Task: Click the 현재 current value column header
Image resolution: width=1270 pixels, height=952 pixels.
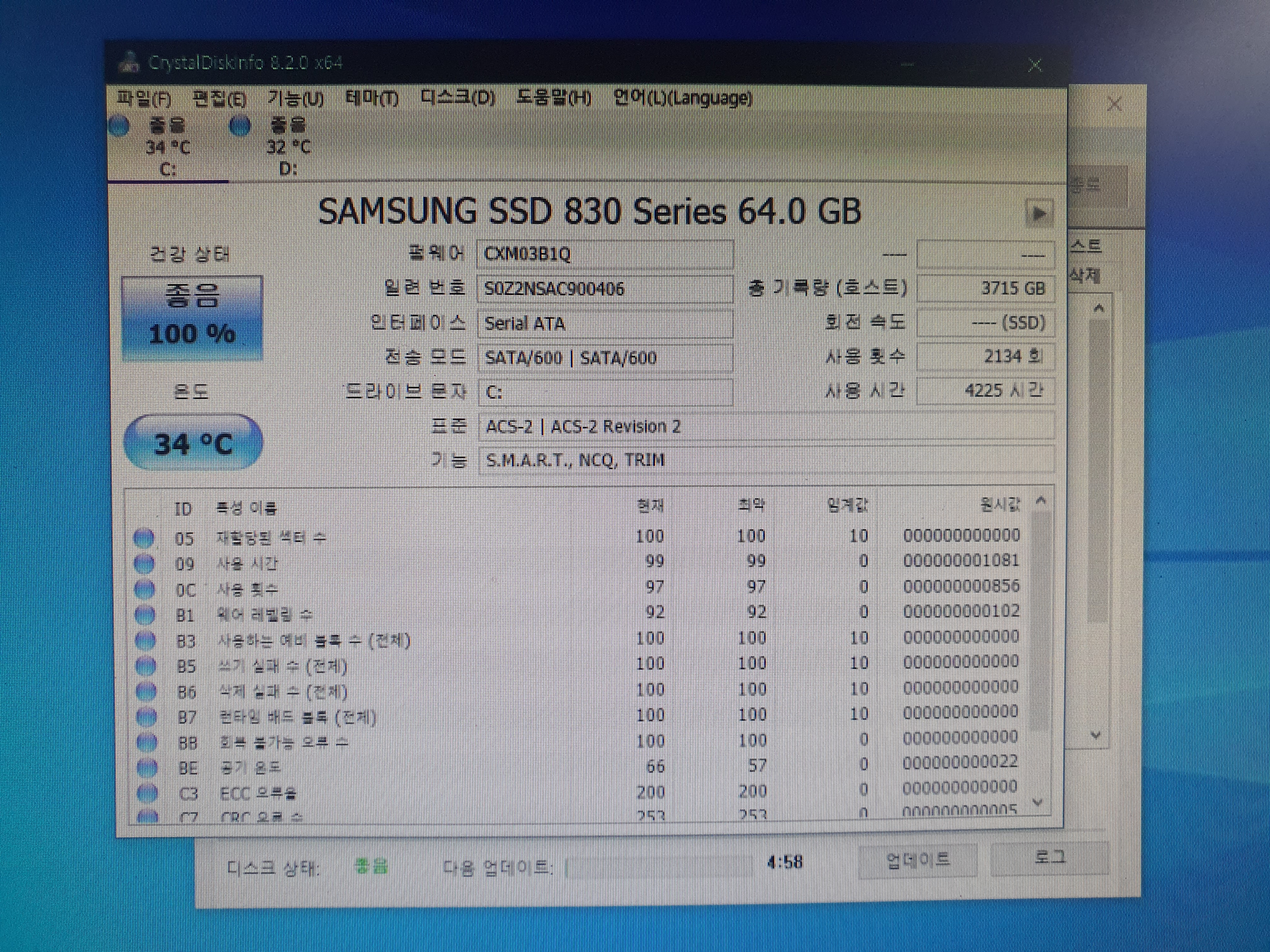Action: [650, 506]
